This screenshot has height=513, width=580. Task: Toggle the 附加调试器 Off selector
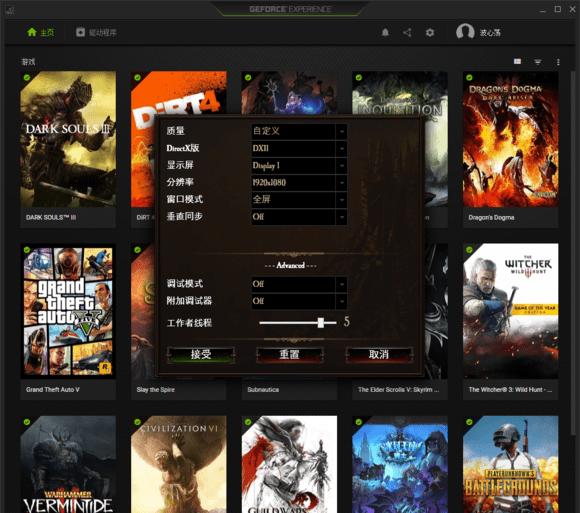[x=299, y=301]
